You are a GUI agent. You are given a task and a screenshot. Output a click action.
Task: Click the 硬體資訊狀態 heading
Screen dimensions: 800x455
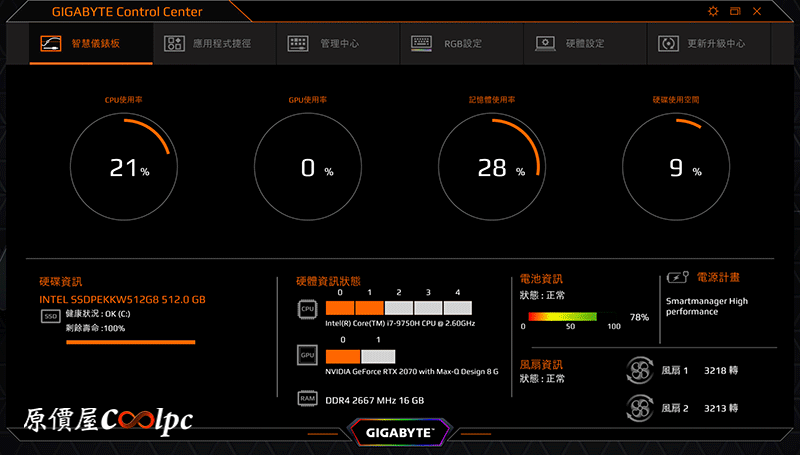pos(328,281)
